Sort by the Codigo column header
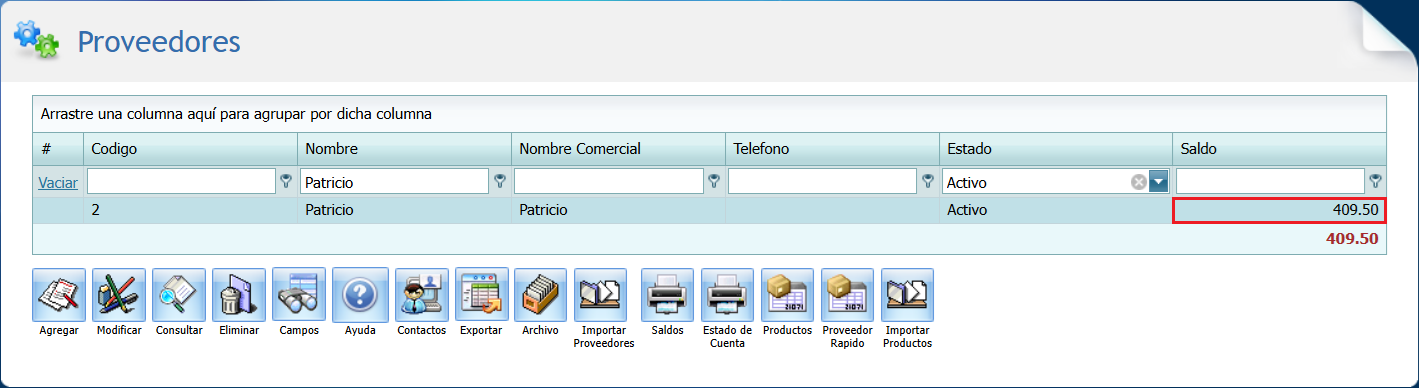The image size is (1419, 388). [190, 149]
